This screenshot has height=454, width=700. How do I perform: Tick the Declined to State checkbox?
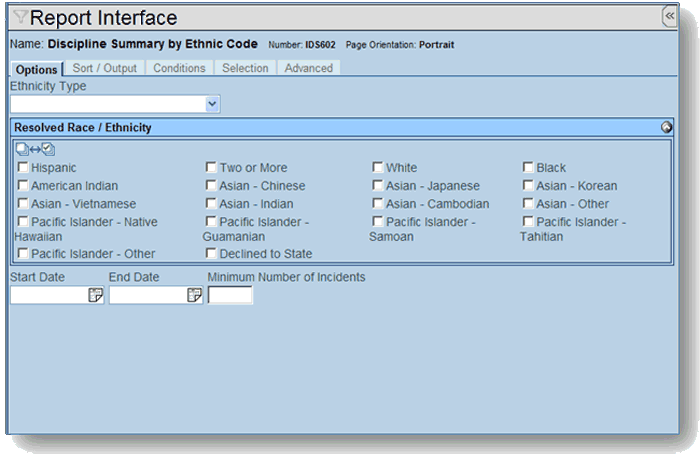(211, 254)
